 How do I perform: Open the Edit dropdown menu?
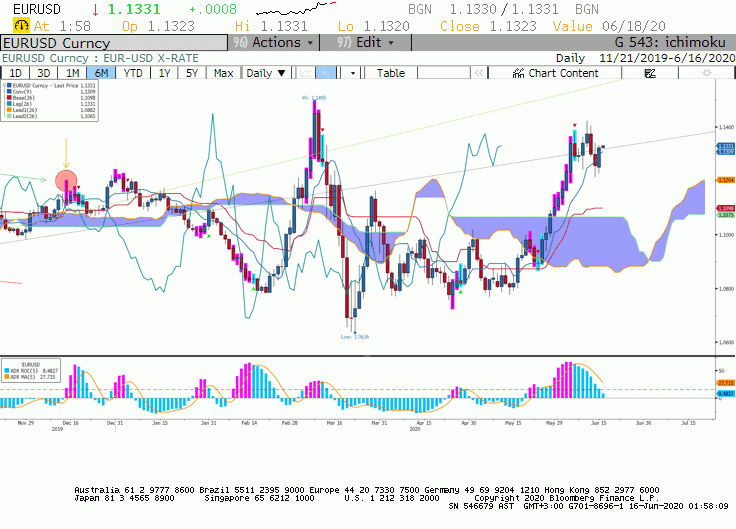pos(366,43)
